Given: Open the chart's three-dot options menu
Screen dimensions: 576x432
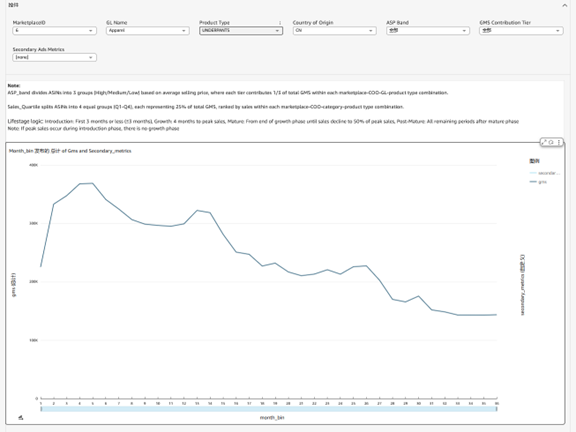Looking at the screenshot, I should [x=559, y=142].
